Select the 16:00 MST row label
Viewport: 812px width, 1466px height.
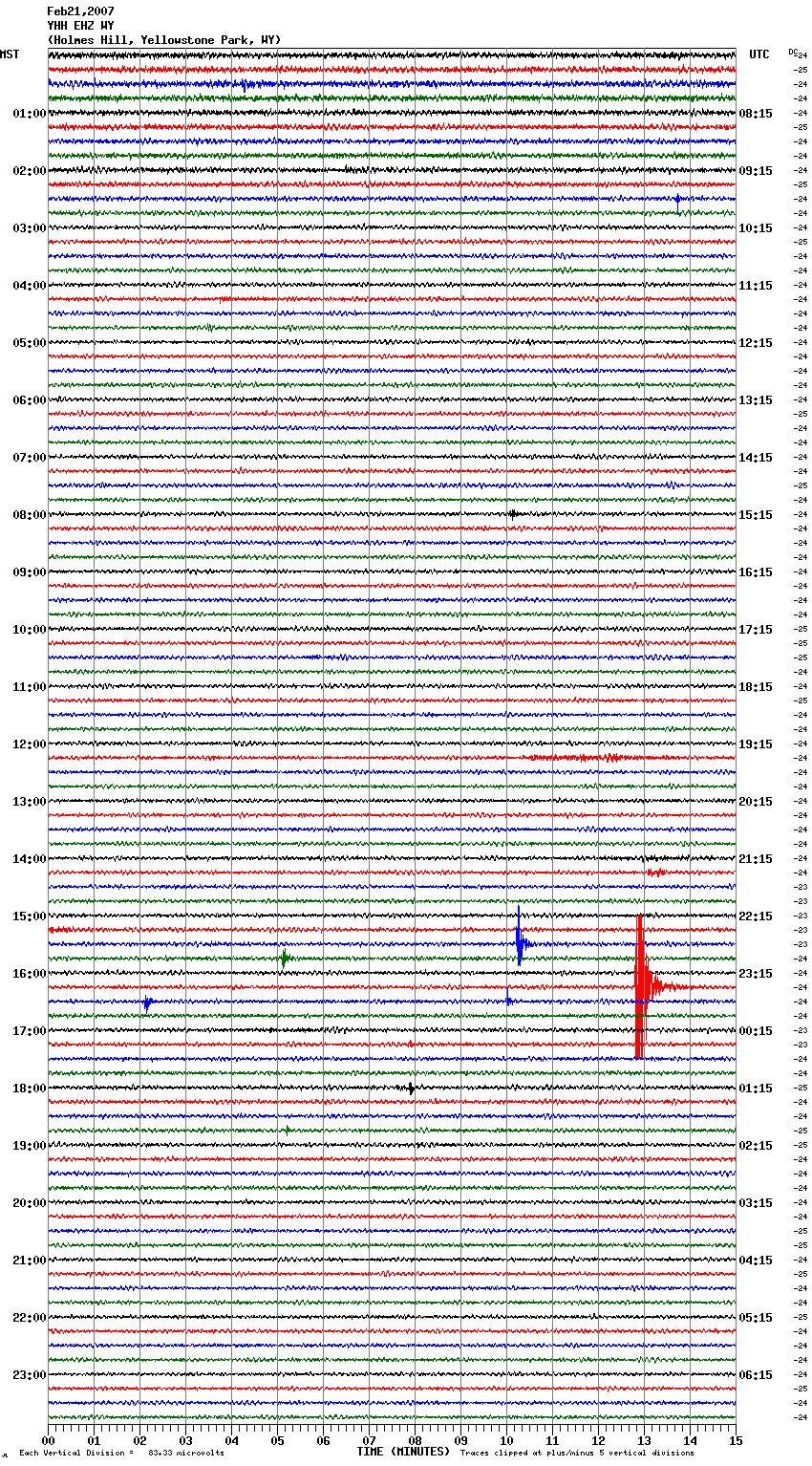(x=29, y=974)
